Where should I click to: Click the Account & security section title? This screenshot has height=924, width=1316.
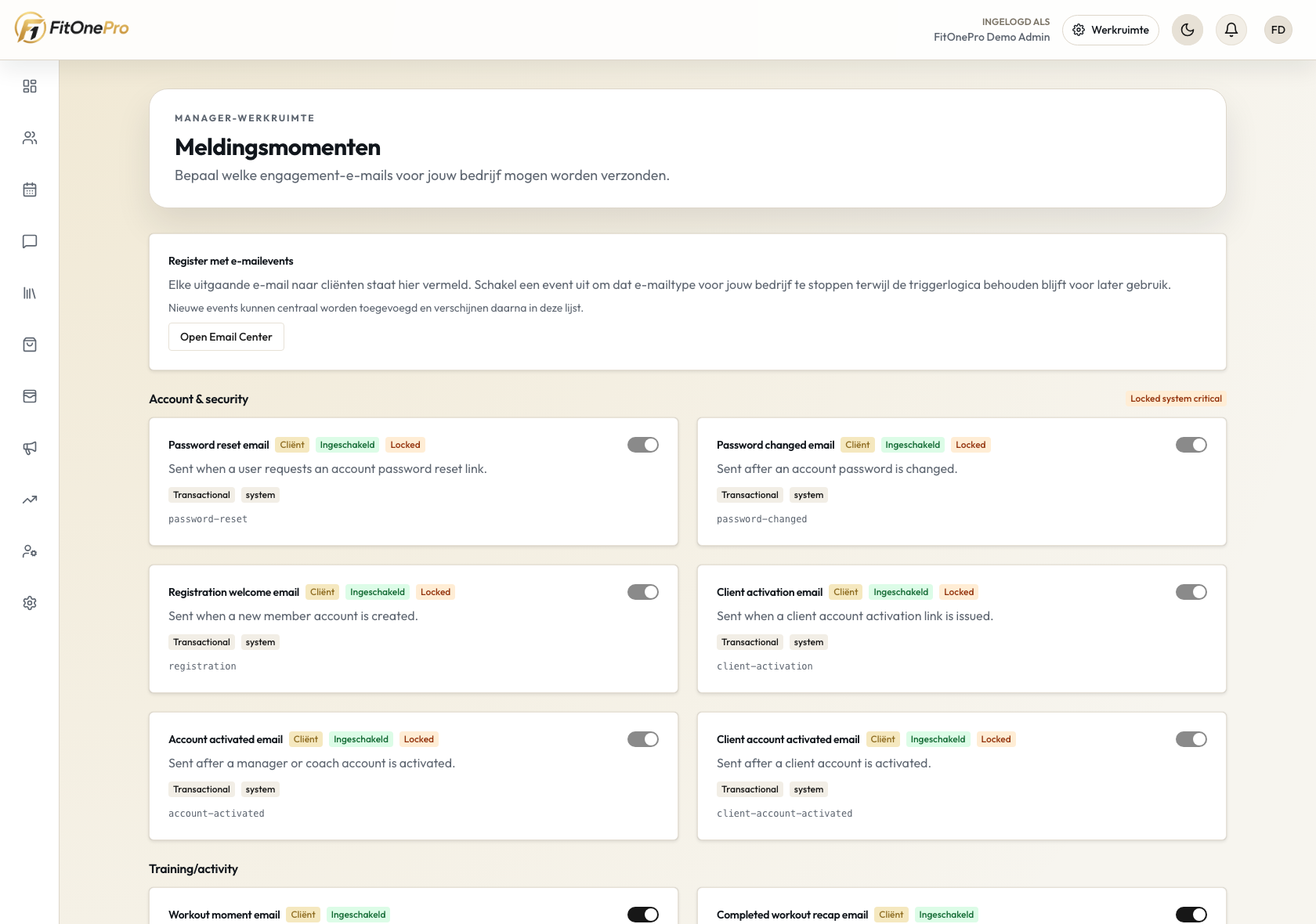pos(198,399)
